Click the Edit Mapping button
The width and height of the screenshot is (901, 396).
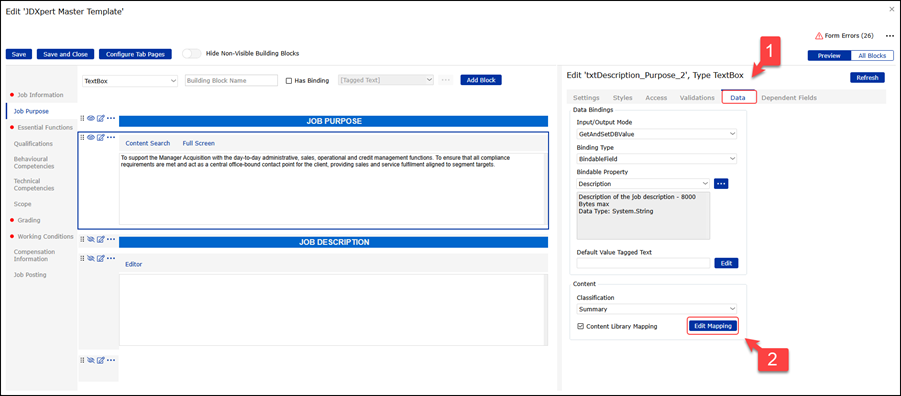tap(713, 326)
